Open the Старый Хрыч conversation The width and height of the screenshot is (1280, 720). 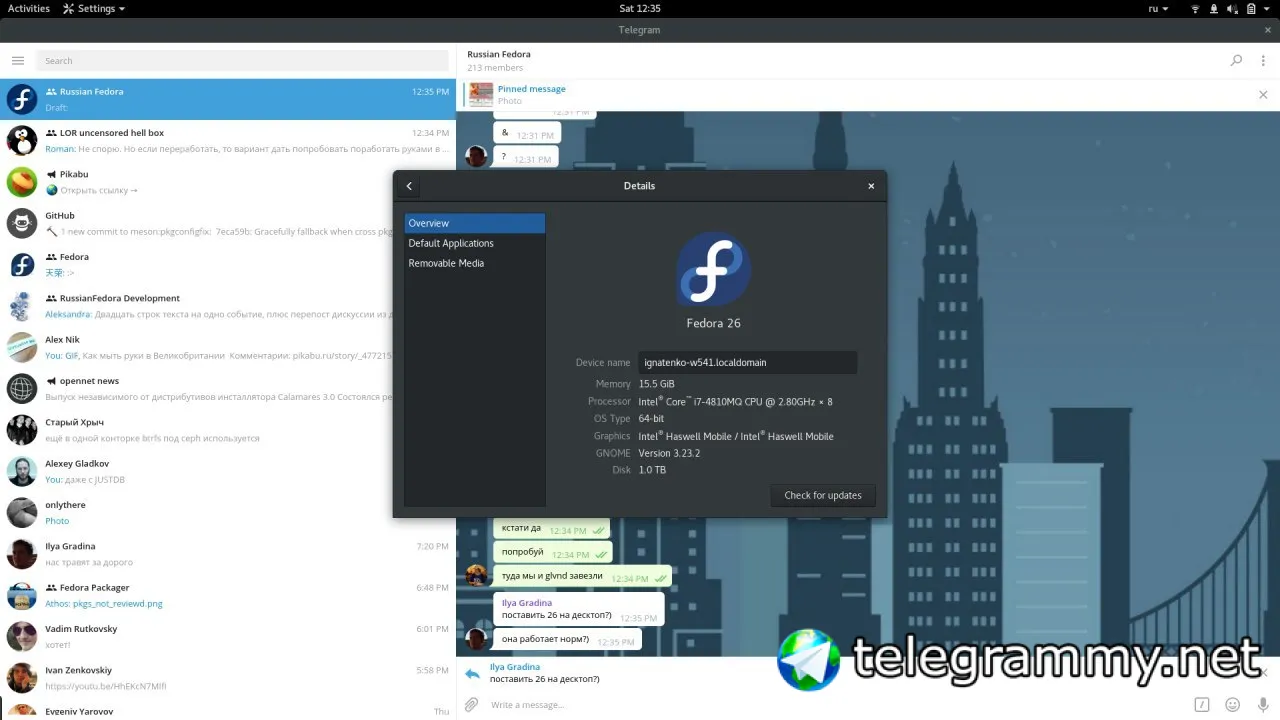pos(228,430)
